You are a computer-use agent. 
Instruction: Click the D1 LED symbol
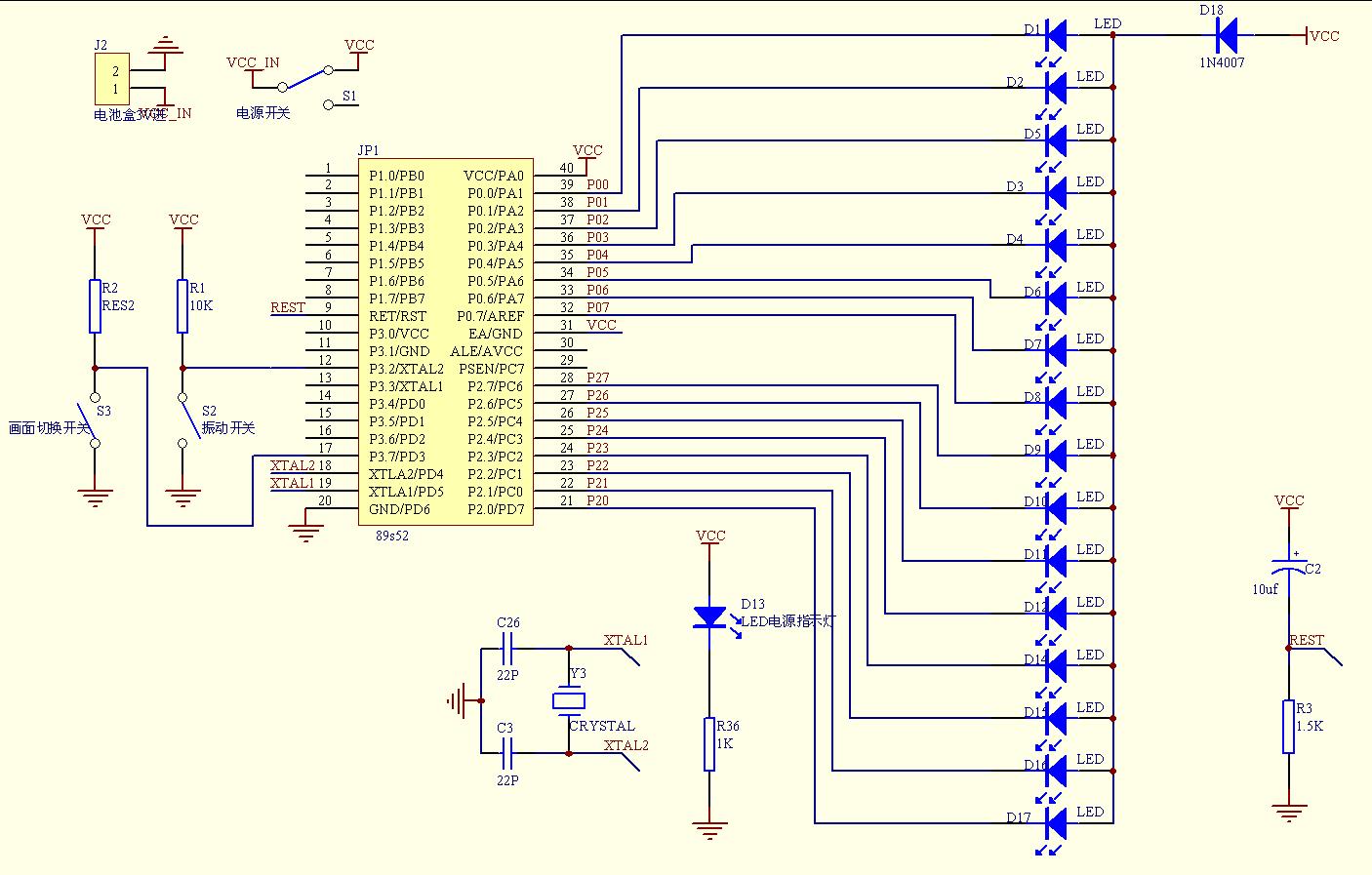click(1055, 36)
